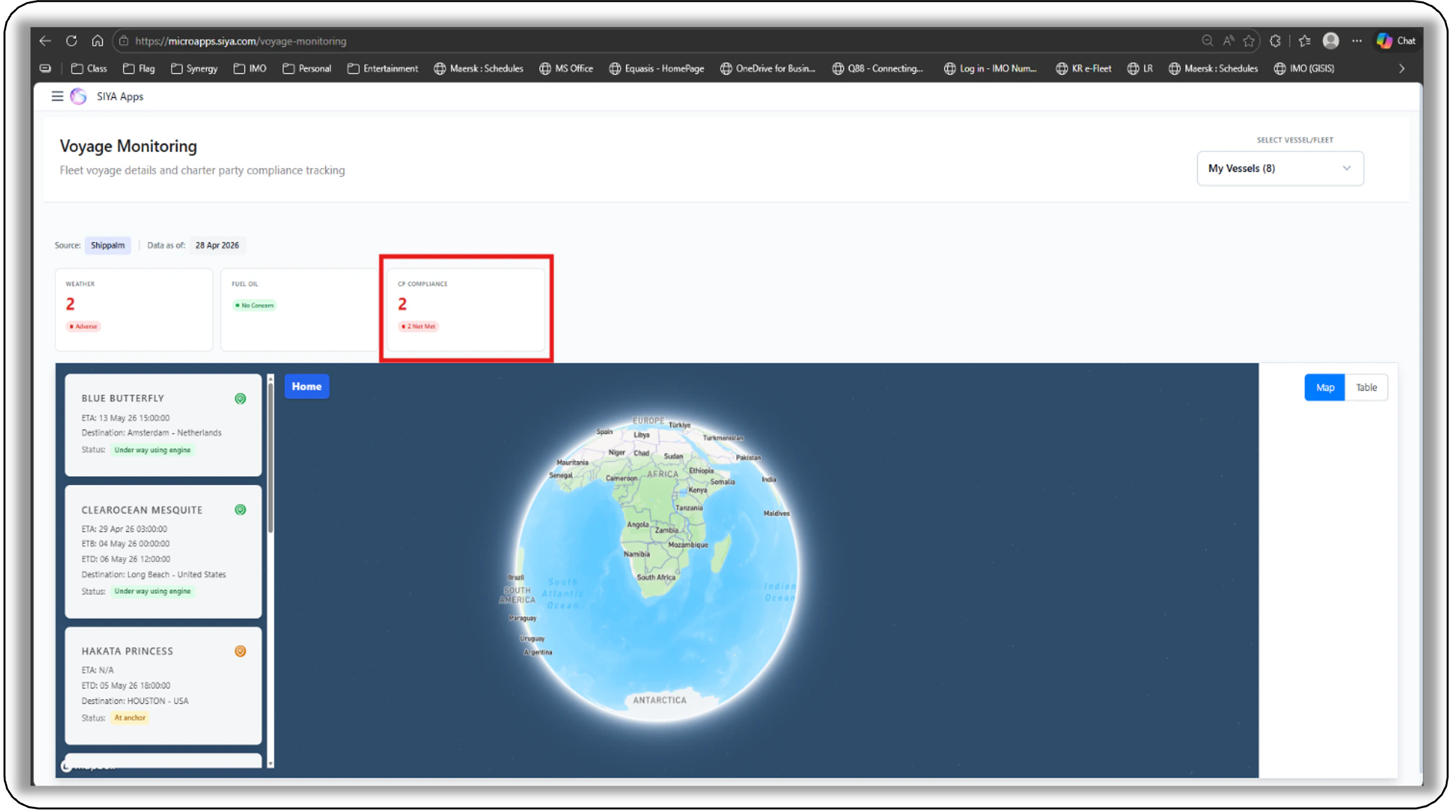This screenshot has width=1456, height=812.
Task: Open browser home page icon
Action: [97, 41]
